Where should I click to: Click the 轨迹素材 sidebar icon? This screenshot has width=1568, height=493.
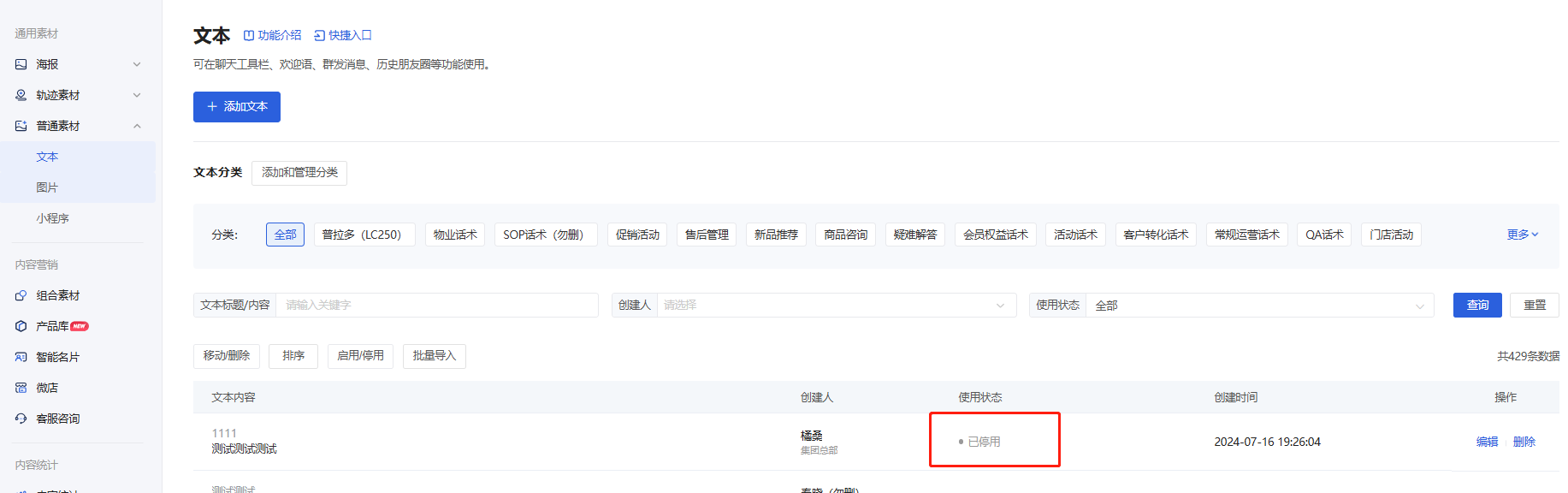pos(21,95)
